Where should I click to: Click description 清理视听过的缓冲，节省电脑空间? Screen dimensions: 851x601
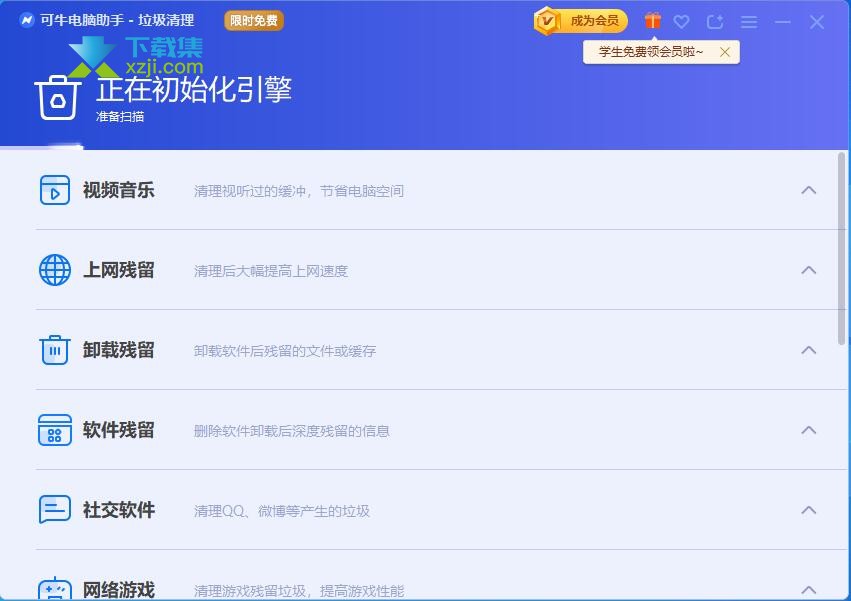[x=299, y=191]
